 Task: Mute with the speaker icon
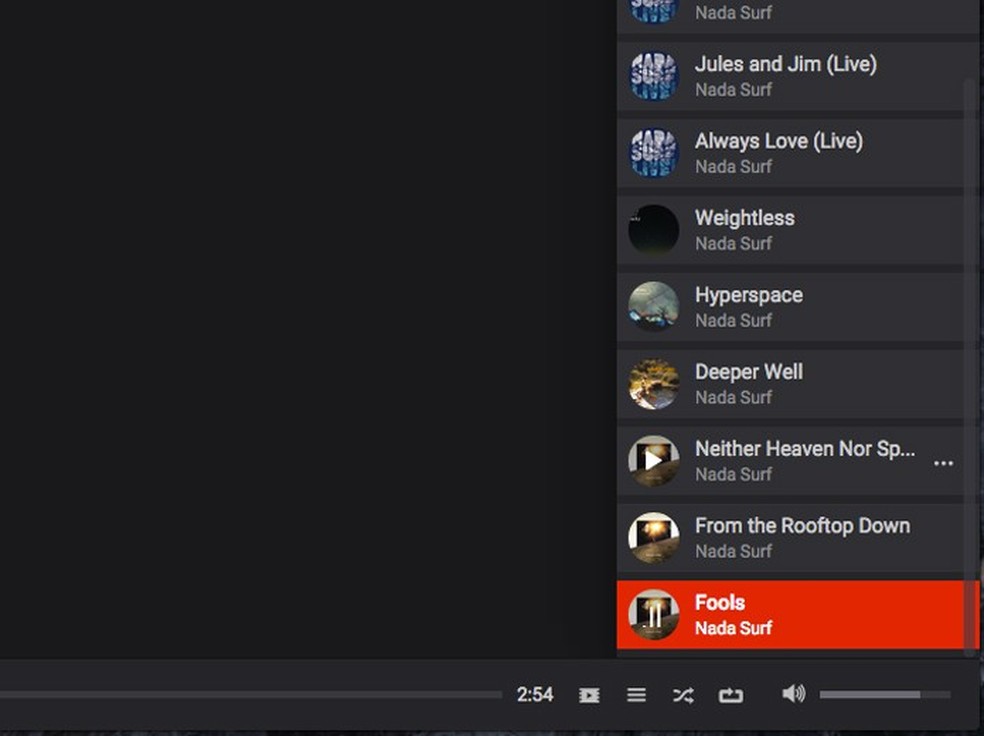coord(793,694)
